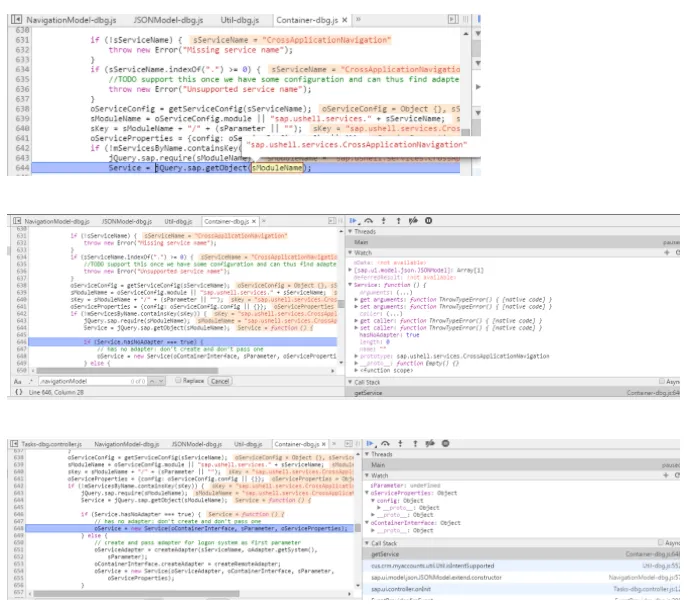Image resolution: width=691 pixels, height=613 pixels.
Task: Click Step out icon in middle DevTools panel
Action: click(x=398, y=221)
